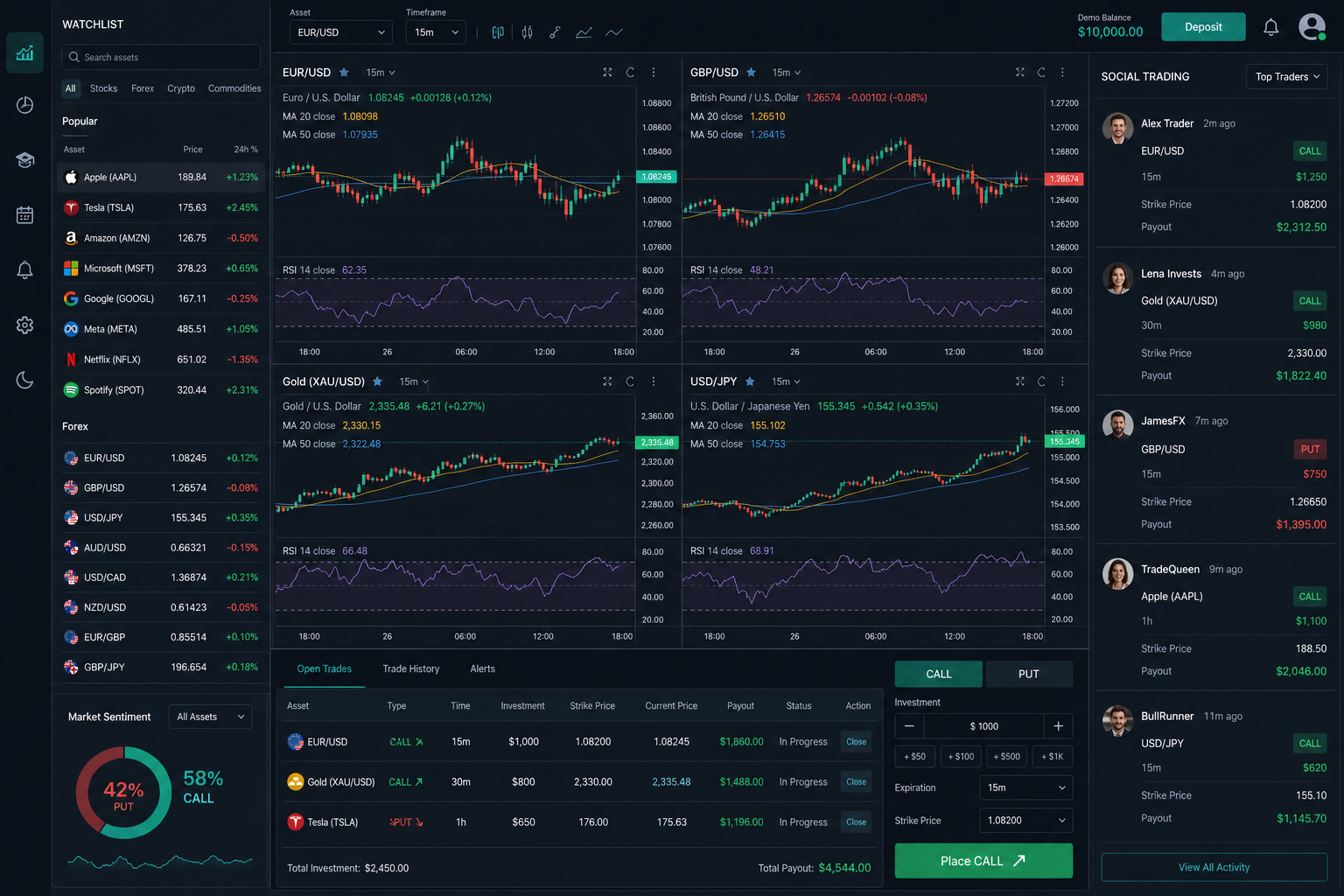Open more options on EUR/USD chart
The height and width of the screenshot is (896, 1344).
coord(654,73)
